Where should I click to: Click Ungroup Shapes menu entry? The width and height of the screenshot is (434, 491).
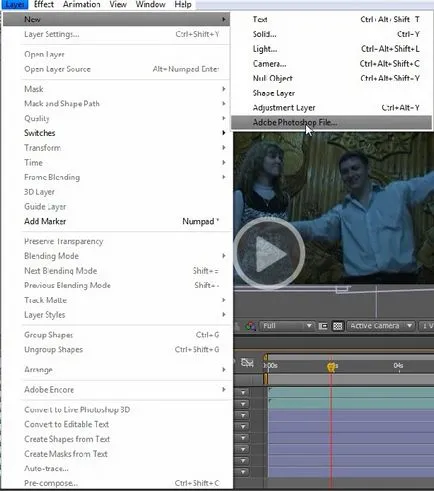(x=116, y=349)
